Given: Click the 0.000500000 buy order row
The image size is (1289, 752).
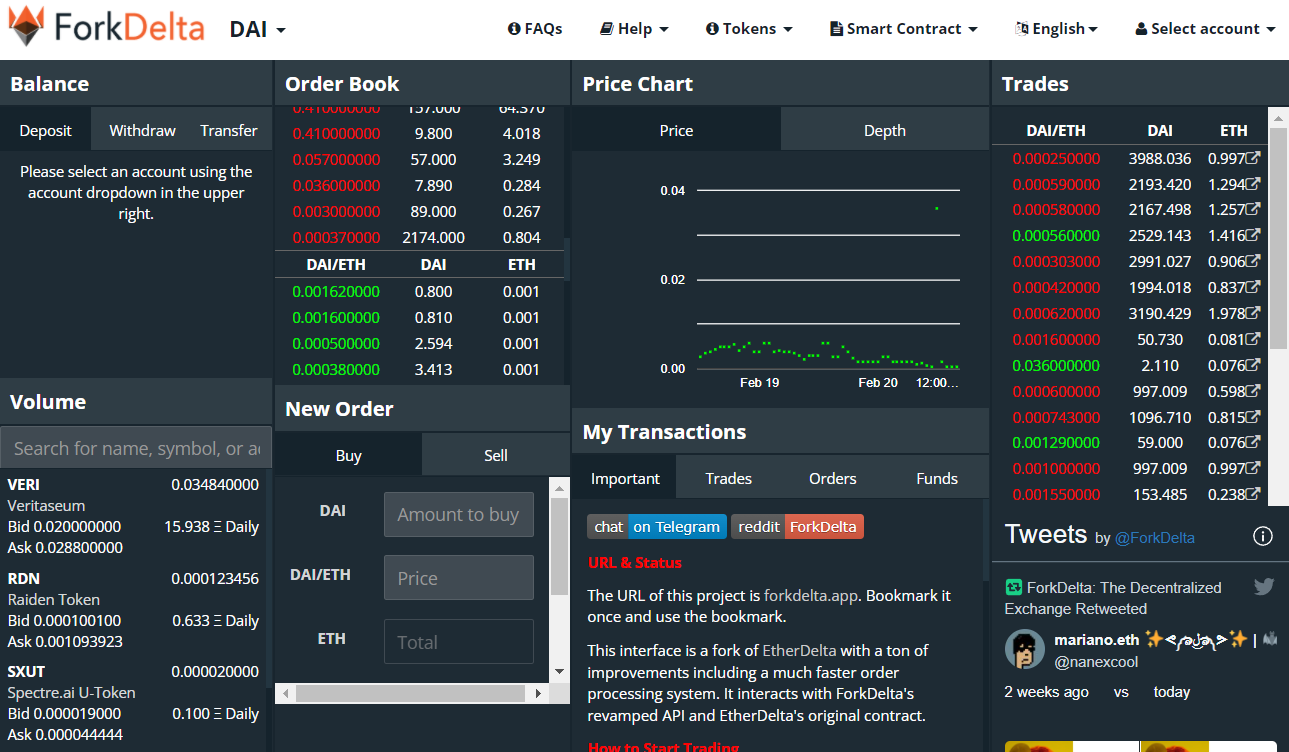Looking at the screenshot, I should pyautogui.click(x=419, y=344).
